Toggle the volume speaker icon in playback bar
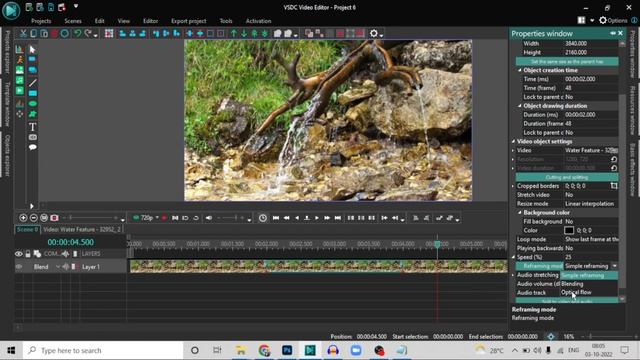 tap(209, 218)
